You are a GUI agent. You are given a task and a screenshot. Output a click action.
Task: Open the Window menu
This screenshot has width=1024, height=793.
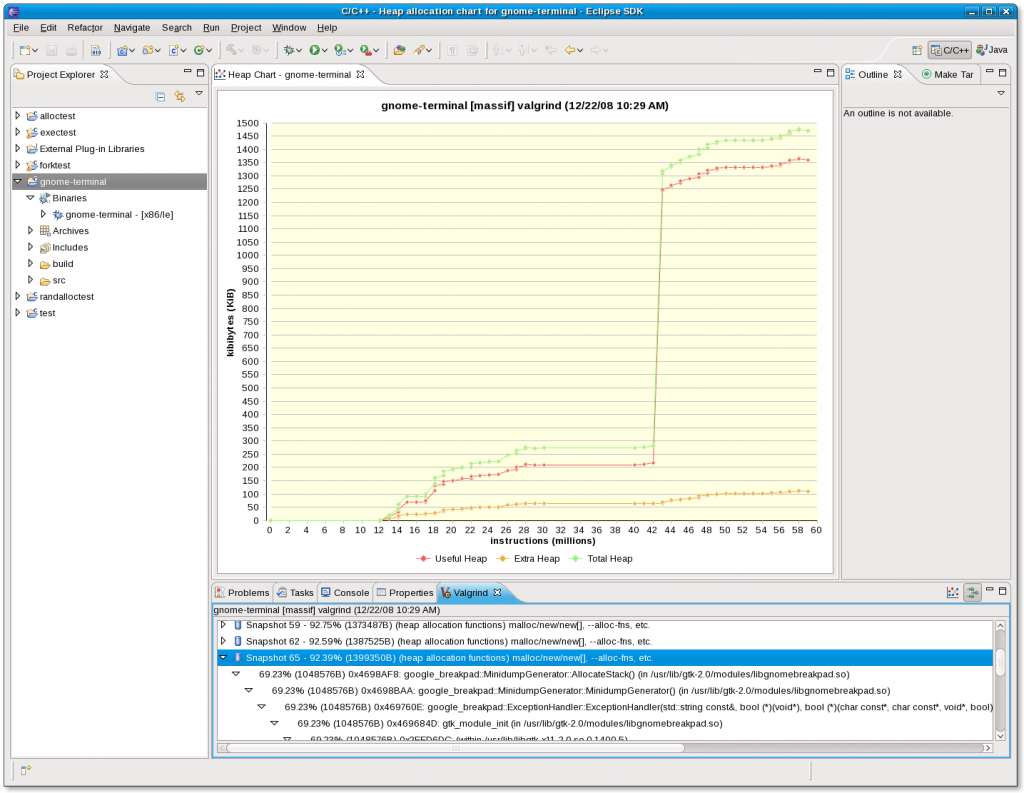(289, 27)
